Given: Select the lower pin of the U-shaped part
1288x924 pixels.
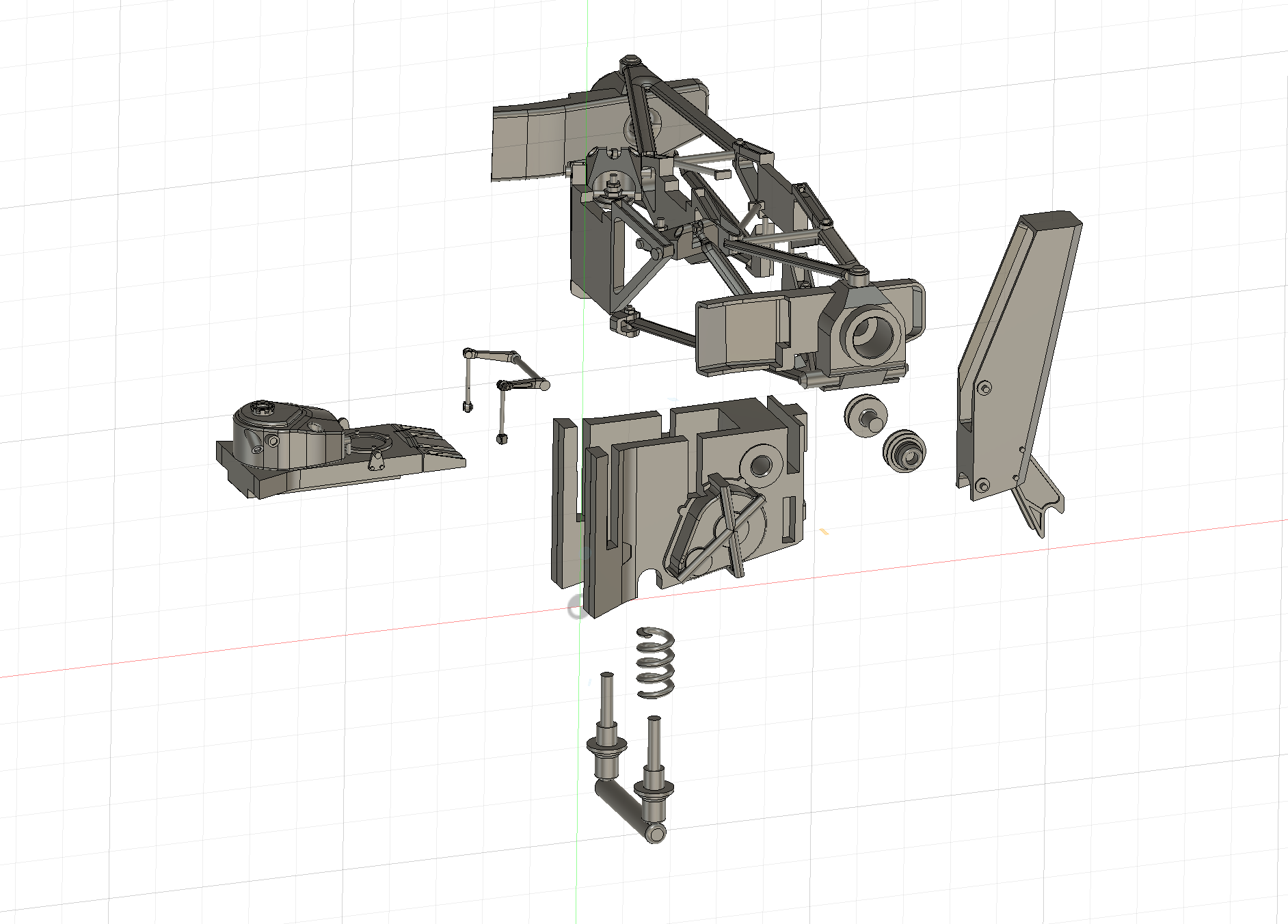Looking at the screenshot, I should 654,765.
